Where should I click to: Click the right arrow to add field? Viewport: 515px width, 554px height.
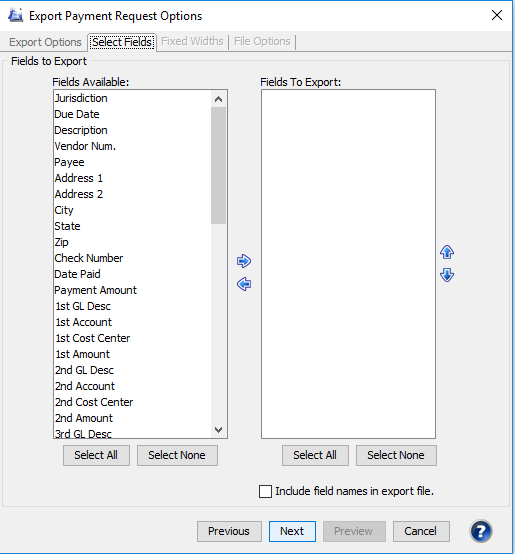point(244,261)
